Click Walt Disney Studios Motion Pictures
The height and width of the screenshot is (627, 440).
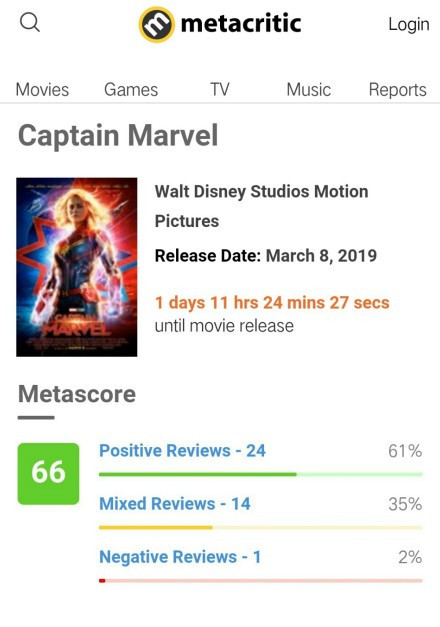pos(261,206)
